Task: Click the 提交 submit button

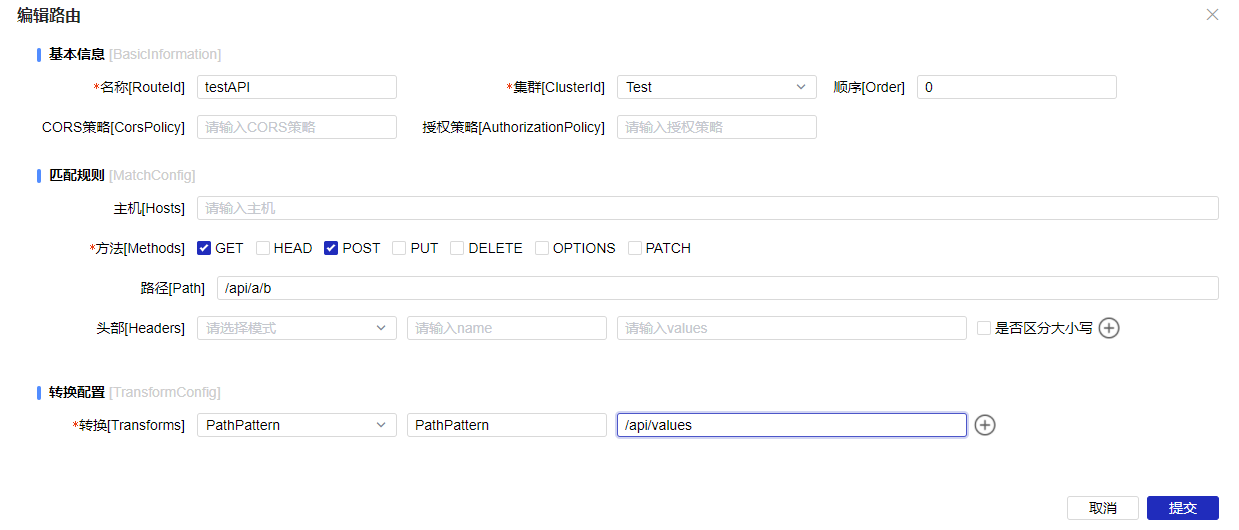Action: pyautogui.click(x=1183, y=508)
